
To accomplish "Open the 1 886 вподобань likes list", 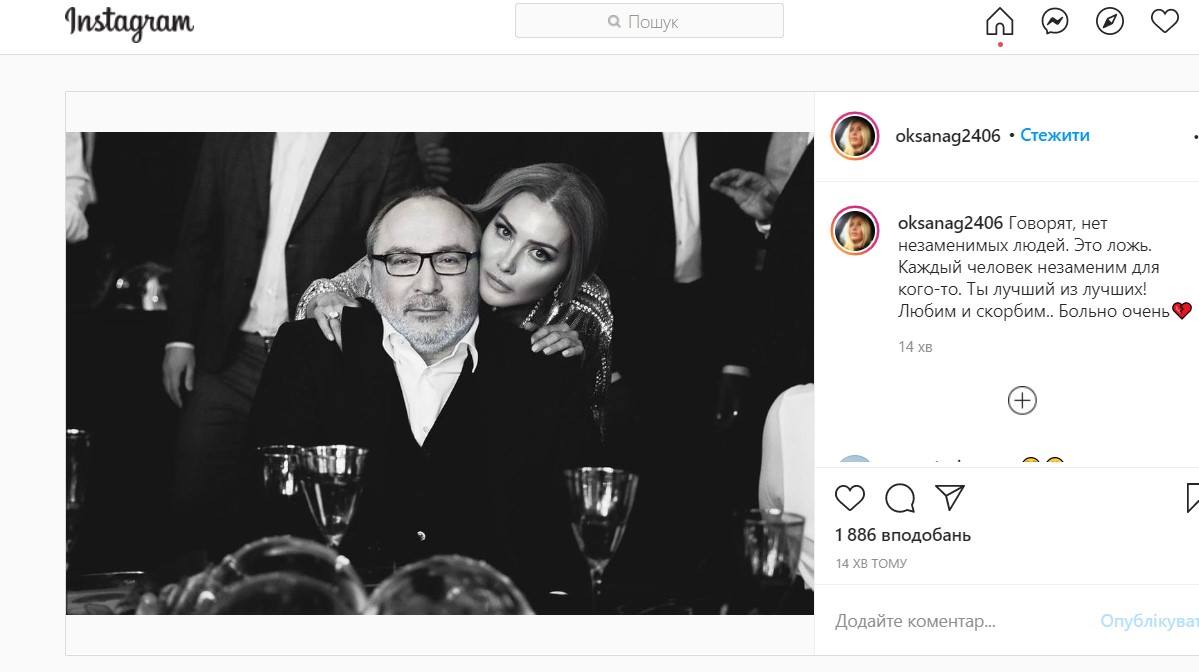I will pyautogui.click(x=902, y=535).
